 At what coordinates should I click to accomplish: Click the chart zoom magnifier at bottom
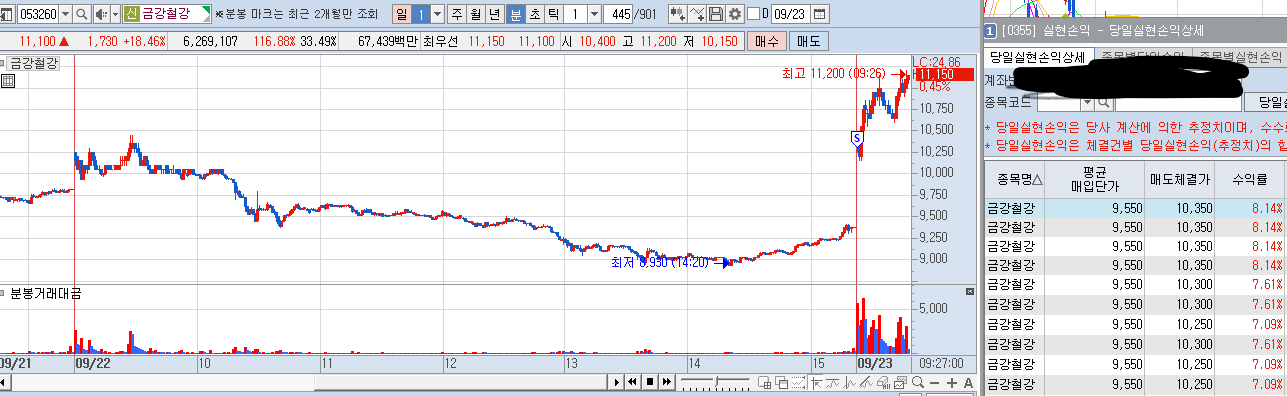pyautogui.click(x=918, y=383)
